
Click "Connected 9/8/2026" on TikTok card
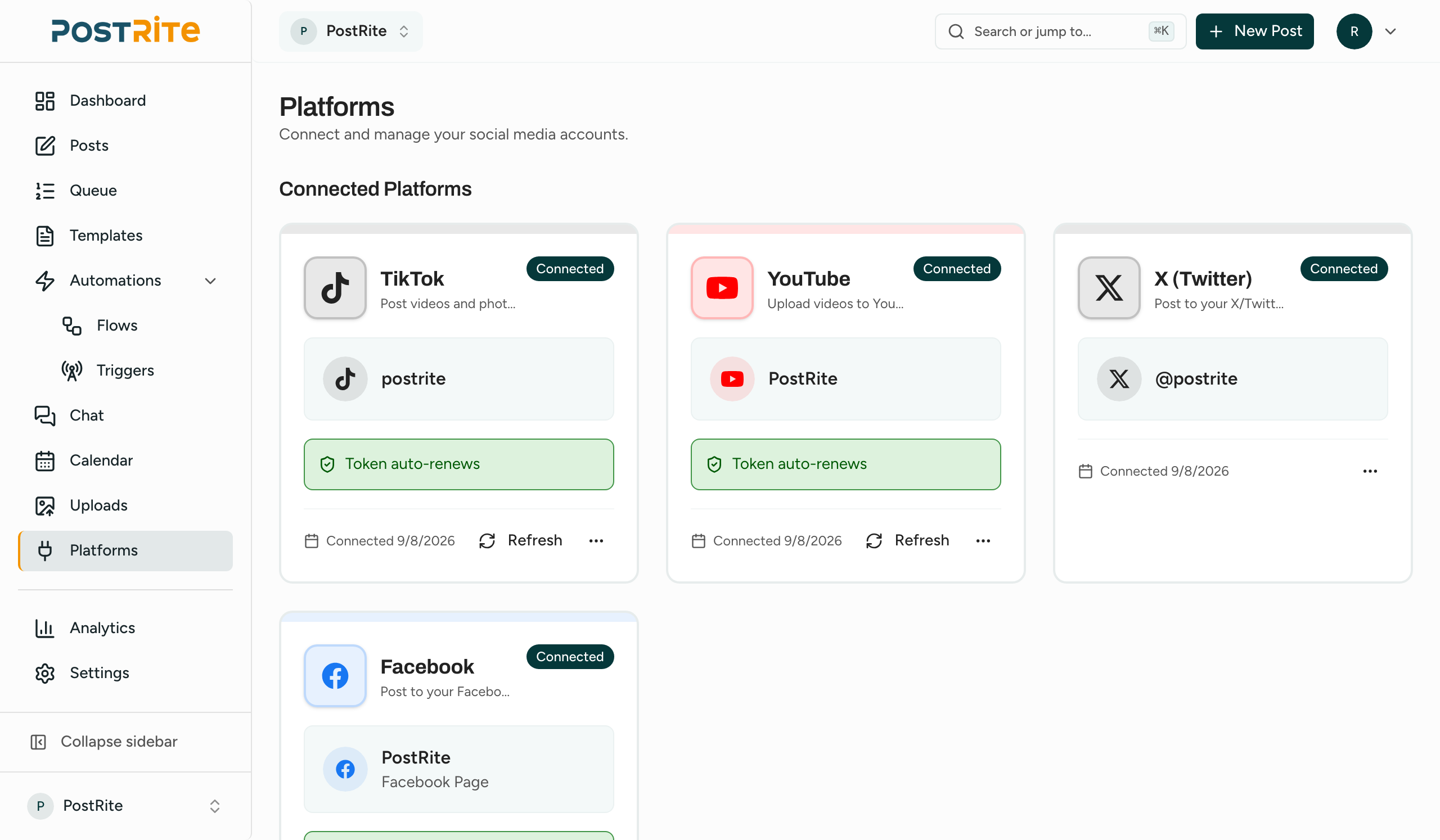click(x=390, y=541)
